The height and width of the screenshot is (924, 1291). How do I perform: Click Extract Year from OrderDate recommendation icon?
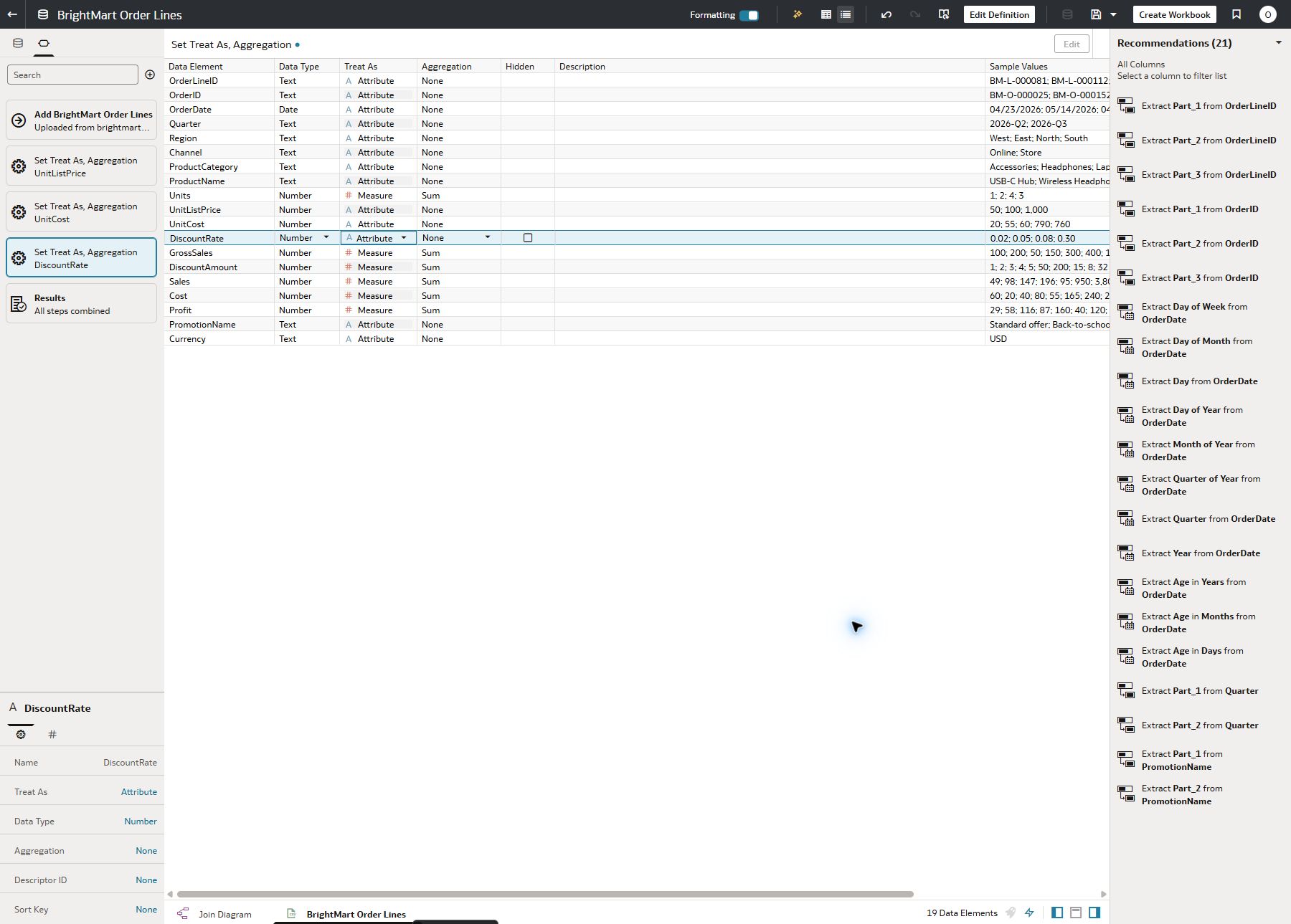1126,553
